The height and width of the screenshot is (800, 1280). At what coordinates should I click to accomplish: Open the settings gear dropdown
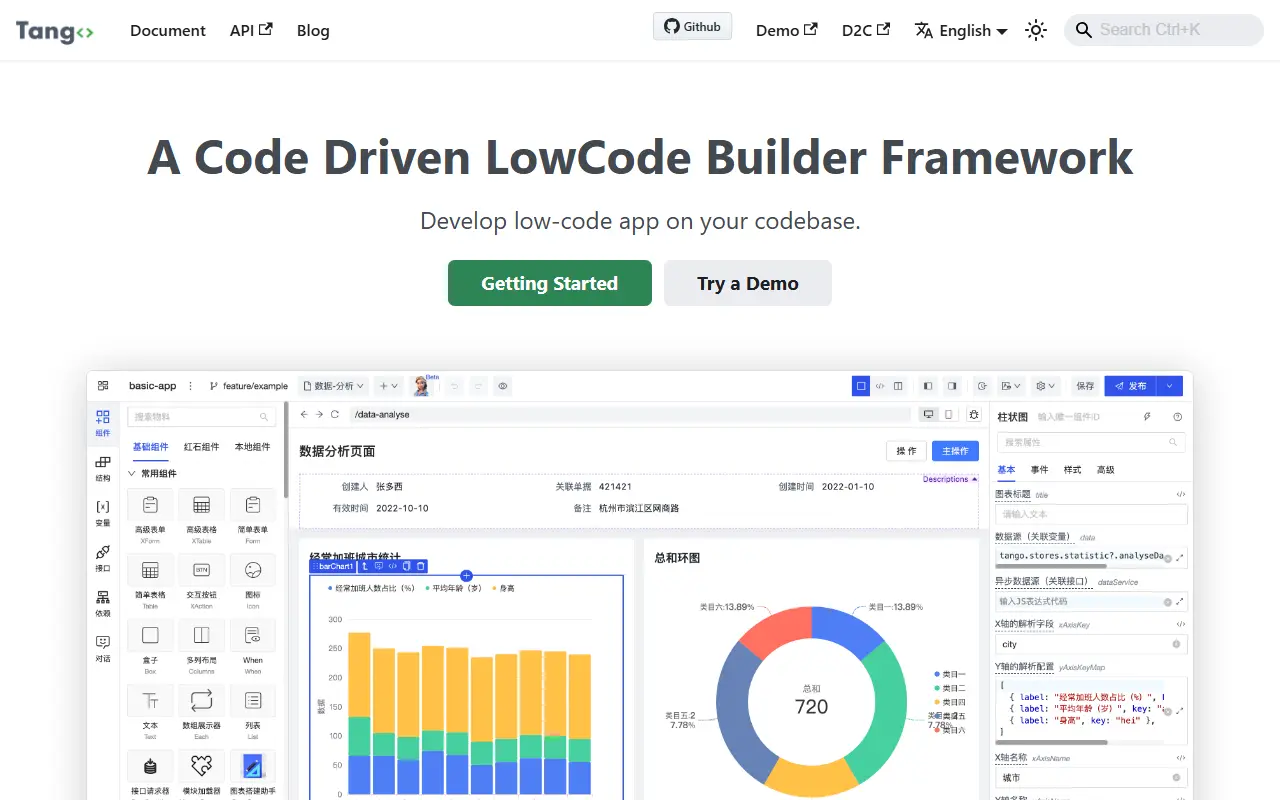tap(1045, 386)
